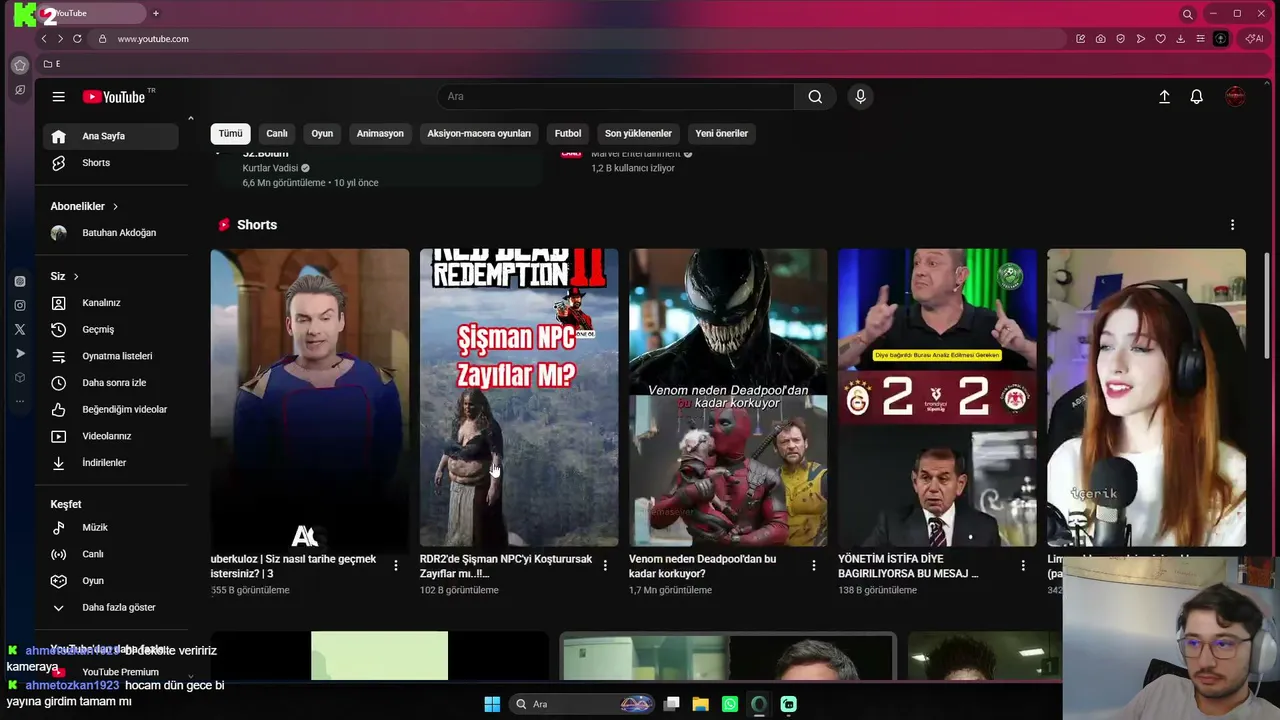Go forward with the browser forward arrow
This screenshot has height=720, width=1280.
click(x=60, y=39)
